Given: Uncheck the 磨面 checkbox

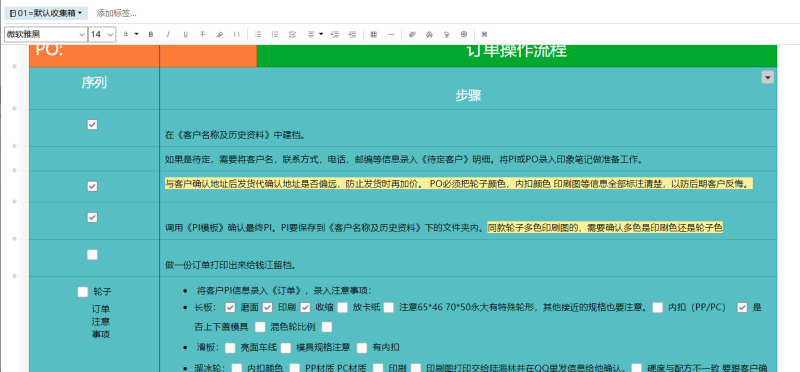Looking at the screenshot, I should pyautogui.click(x=230, y=308).
